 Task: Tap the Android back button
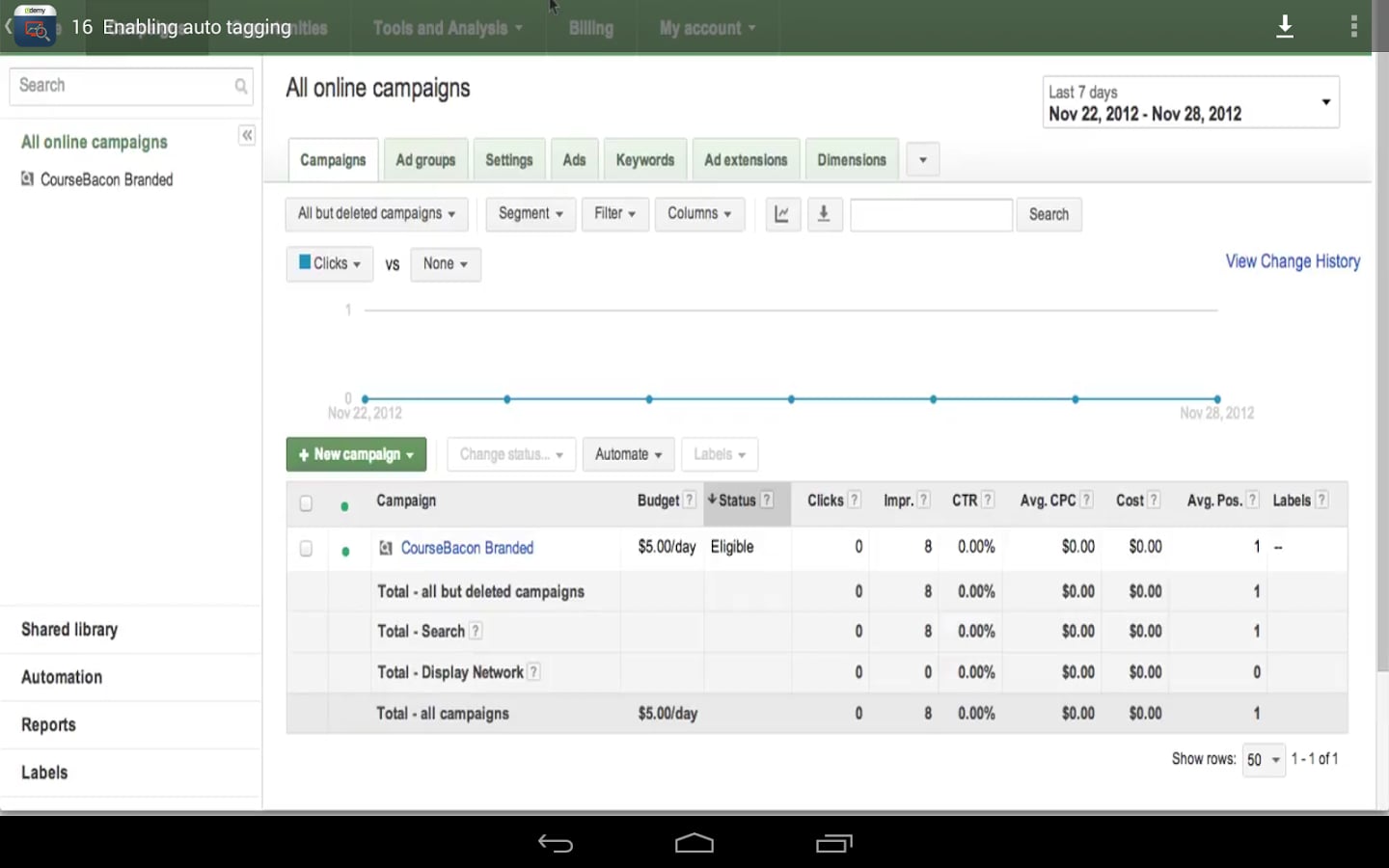(556, 843)
